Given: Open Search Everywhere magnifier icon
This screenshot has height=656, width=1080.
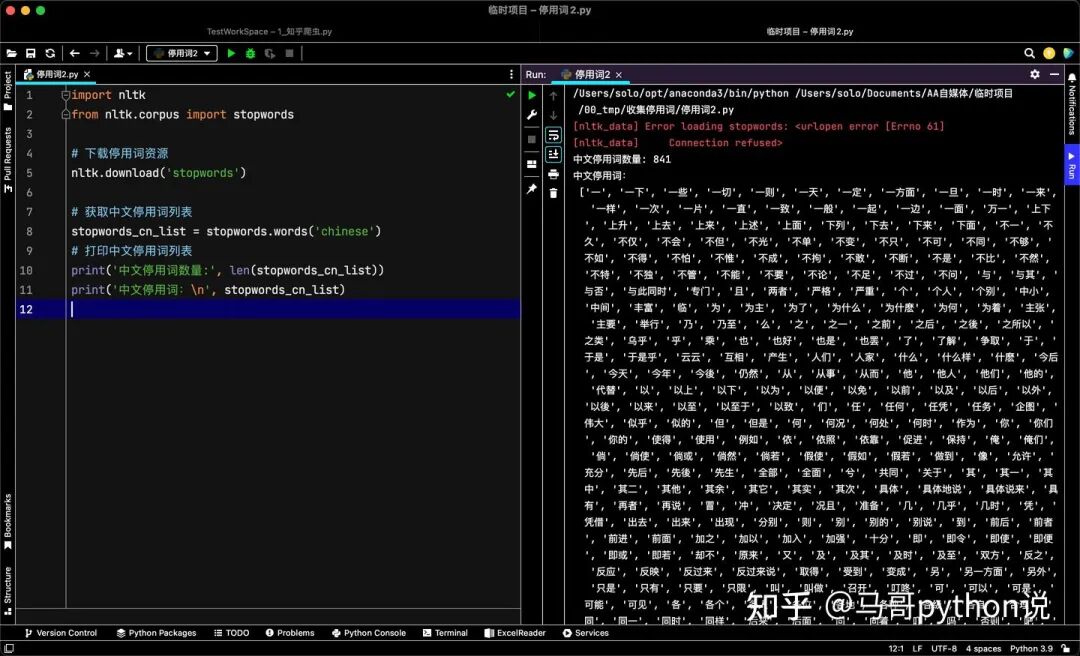Looking at the screenshot, I should [1029, 53].
